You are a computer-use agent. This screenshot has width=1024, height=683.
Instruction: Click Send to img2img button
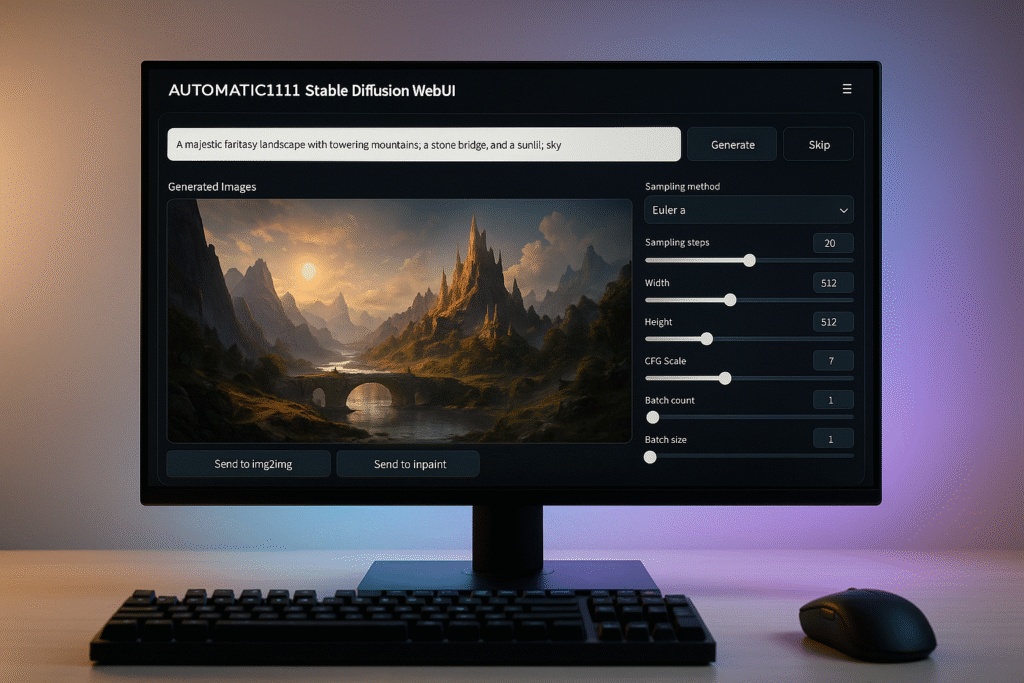[249, 464]
